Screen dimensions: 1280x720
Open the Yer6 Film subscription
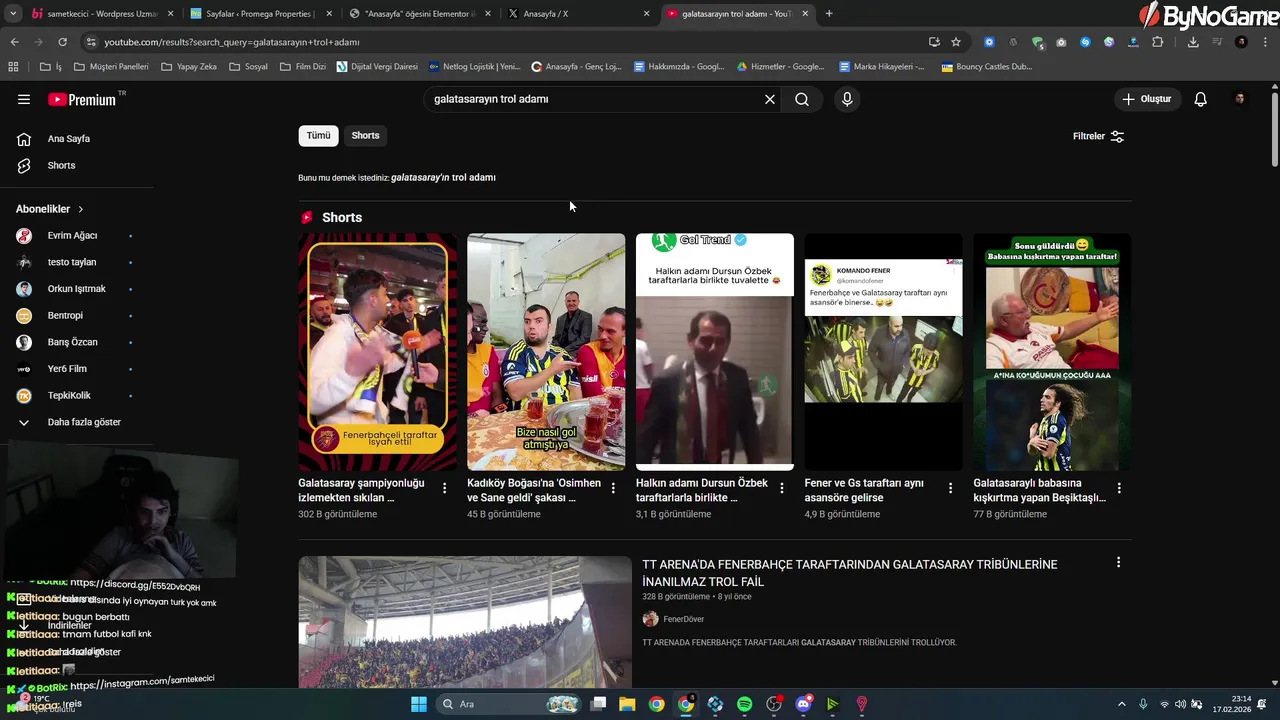pyautogui.click(x=67, y=369)
